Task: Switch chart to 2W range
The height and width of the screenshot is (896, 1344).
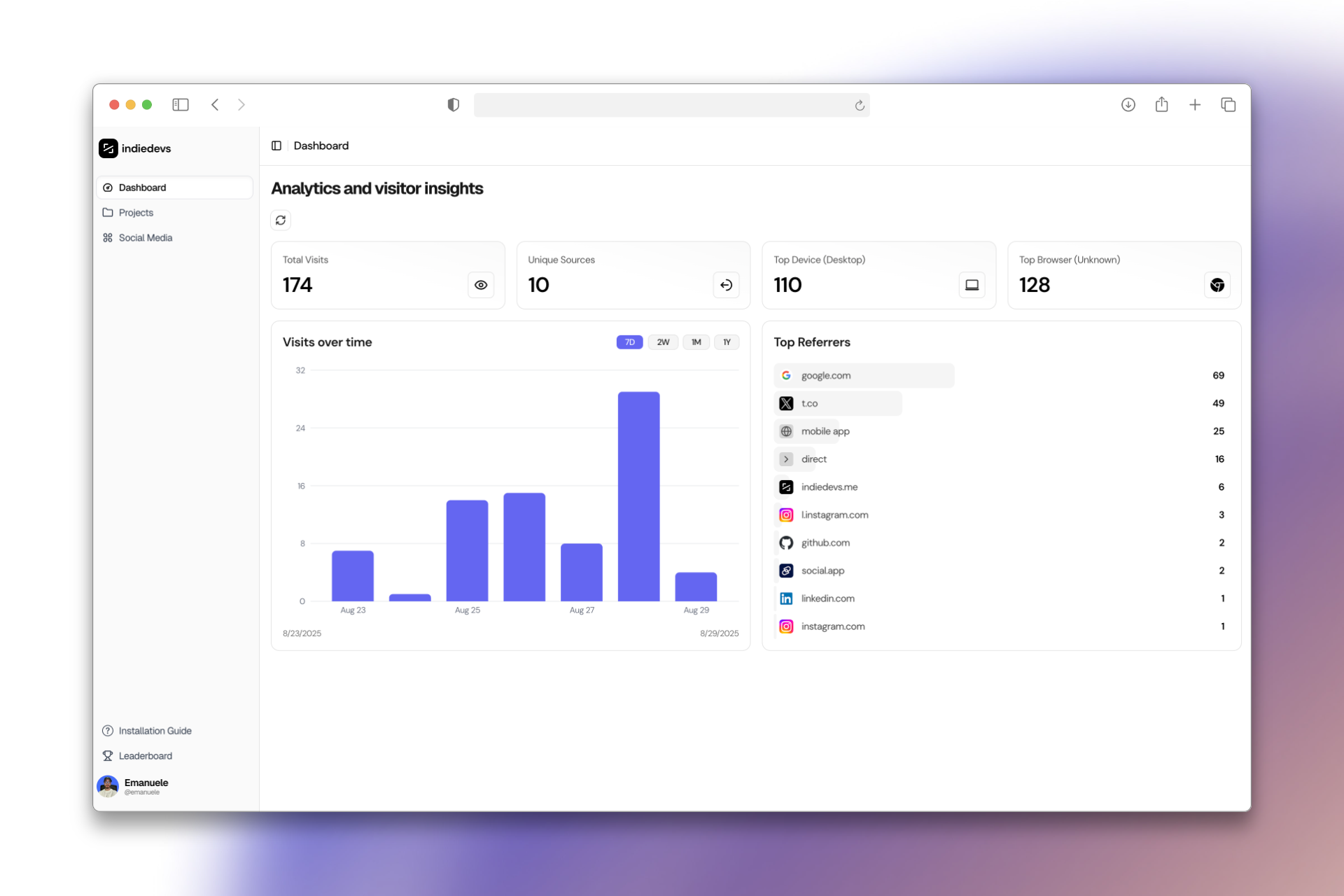Action: (663, 342)
